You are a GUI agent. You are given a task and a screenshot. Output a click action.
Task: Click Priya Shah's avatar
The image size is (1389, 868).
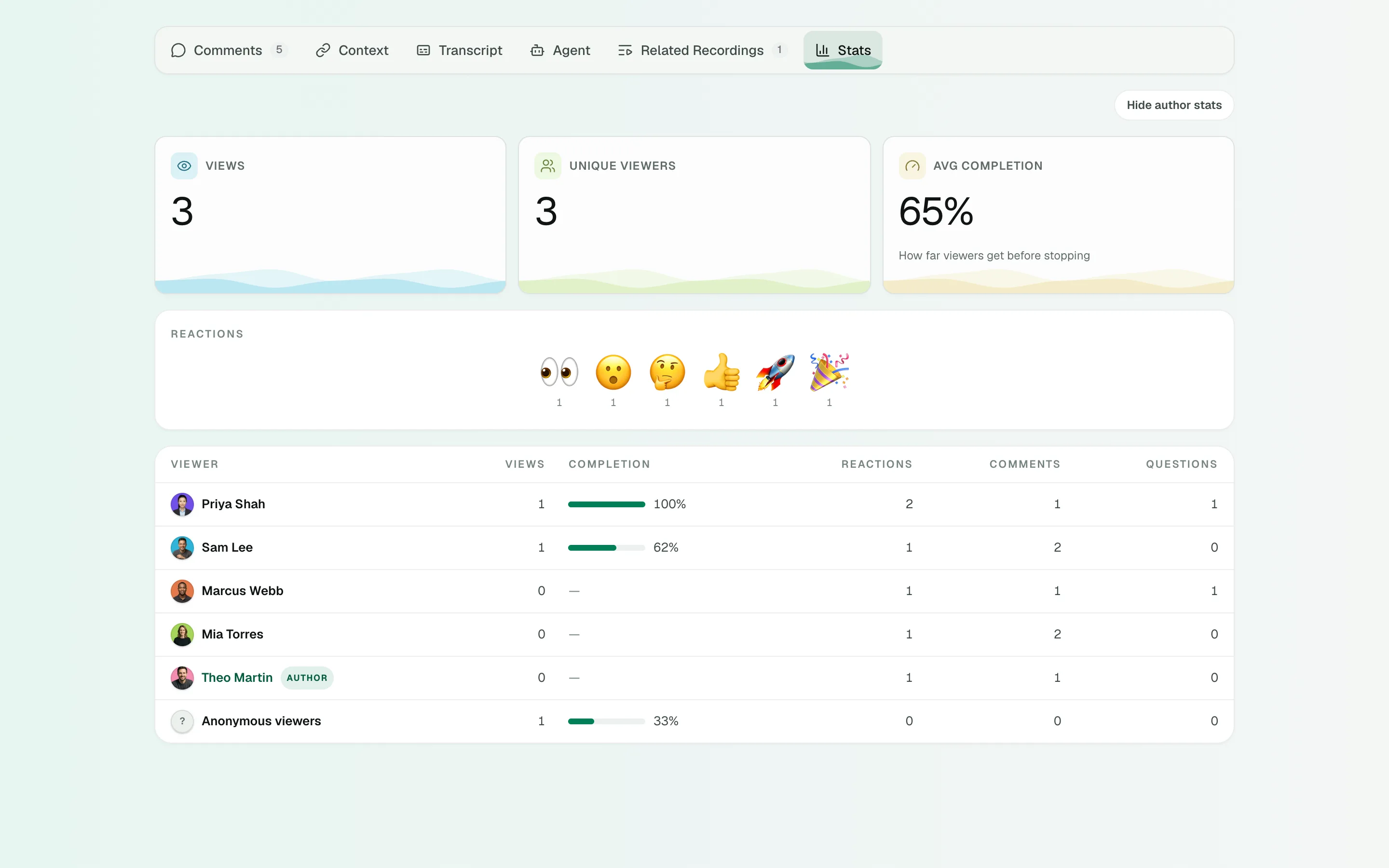(x=182, y=504)
